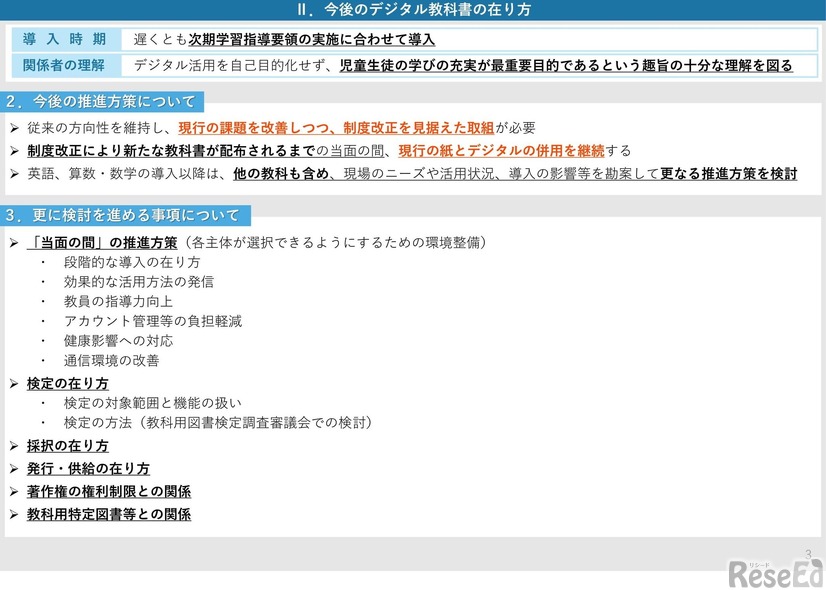The image size is (826, 590).
Task: Click the arrow bullet beside '採択の在り方'
Action: point(14,446)
